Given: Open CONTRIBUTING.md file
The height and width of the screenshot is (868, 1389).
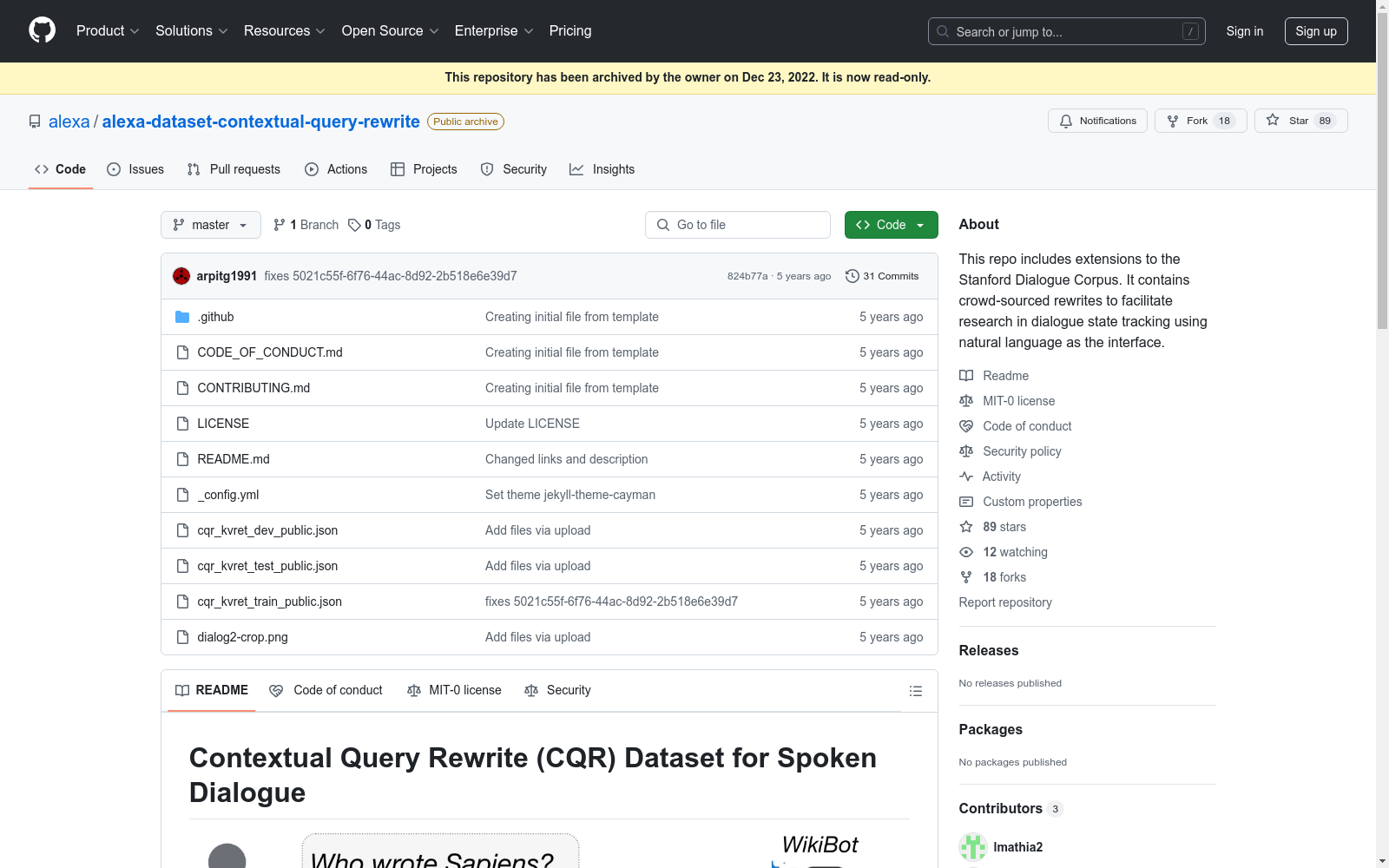Looking at the screenshot, I should tap(253, 388).
